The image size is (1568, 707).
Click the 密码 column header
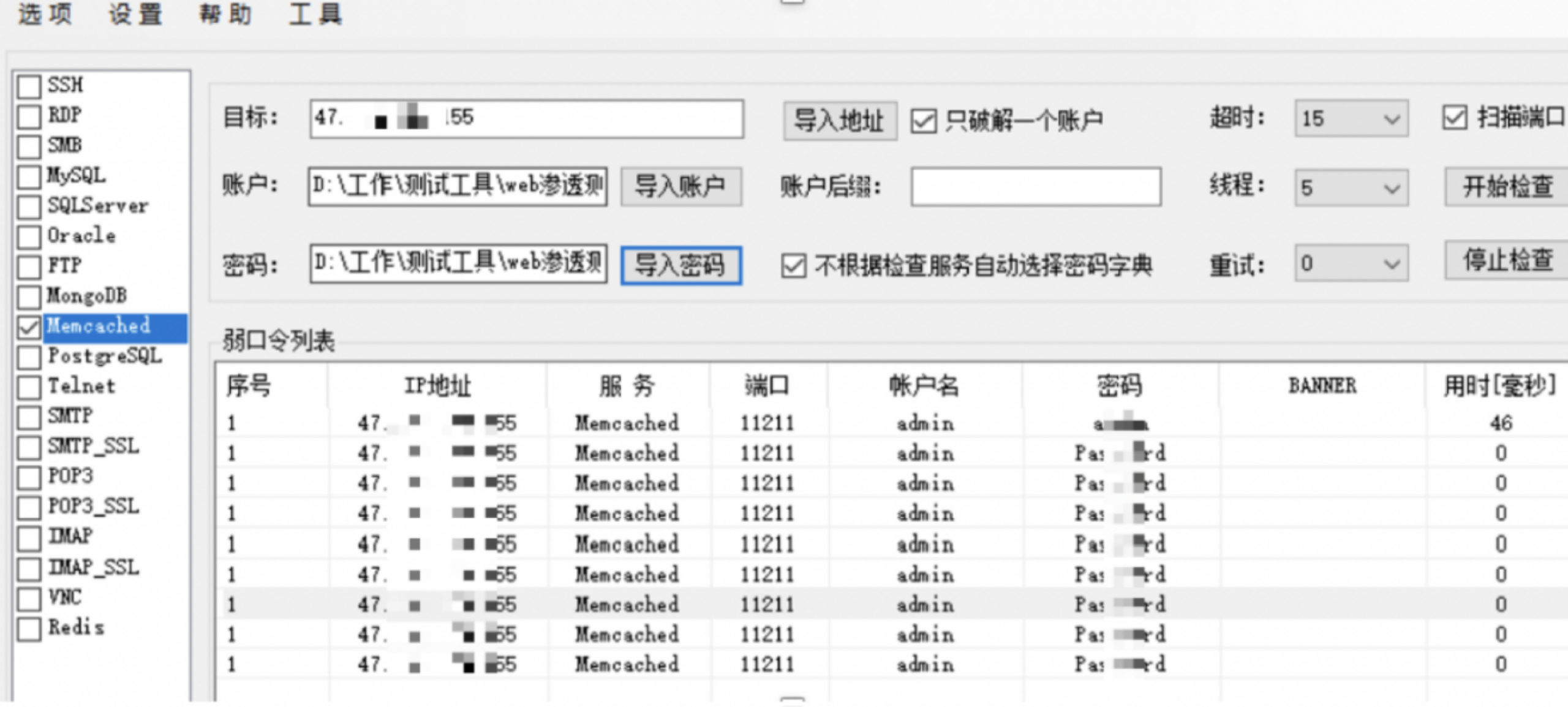[x=1119, y=386]
